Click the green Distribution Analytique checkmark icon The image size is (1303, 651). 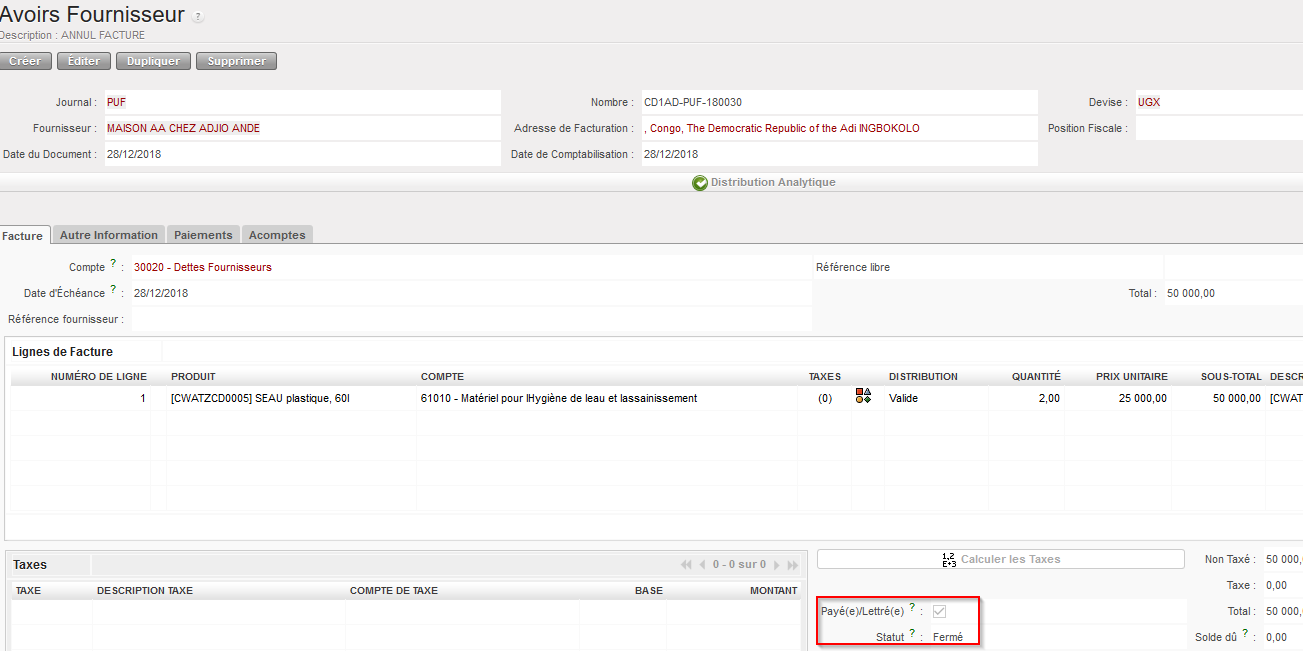coord(700,183)
